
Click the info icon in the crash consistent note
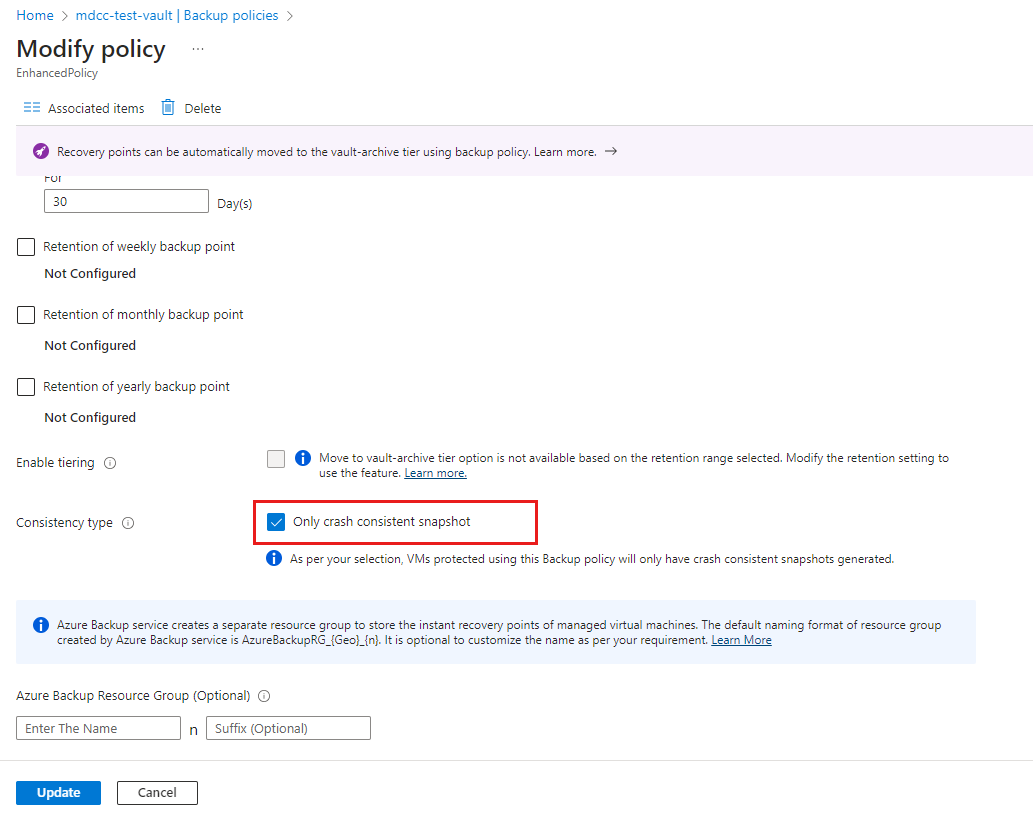click(x=272, y=559)
